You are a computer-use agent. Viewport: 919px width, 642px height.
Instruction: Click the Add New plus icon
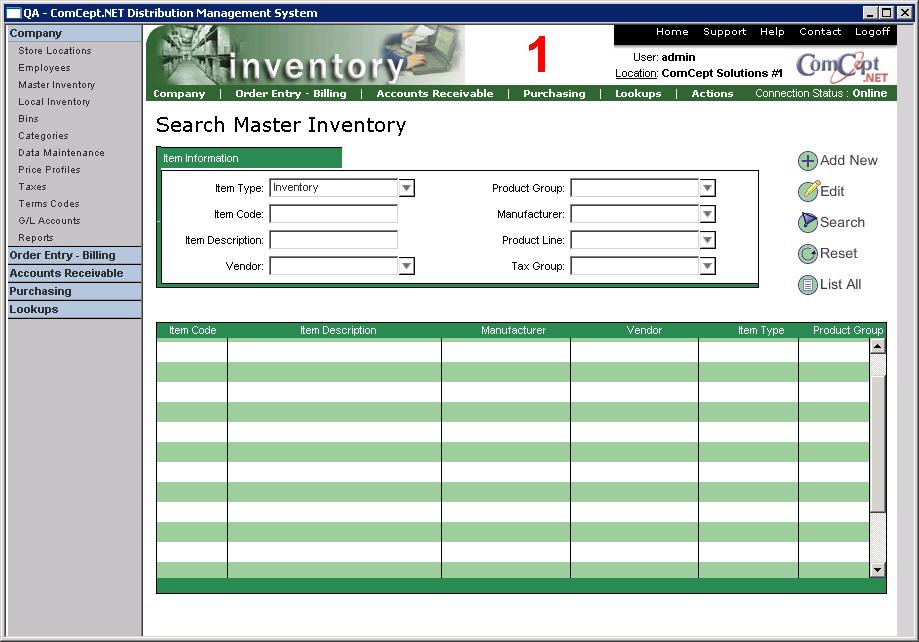click(x=807, y=161)
